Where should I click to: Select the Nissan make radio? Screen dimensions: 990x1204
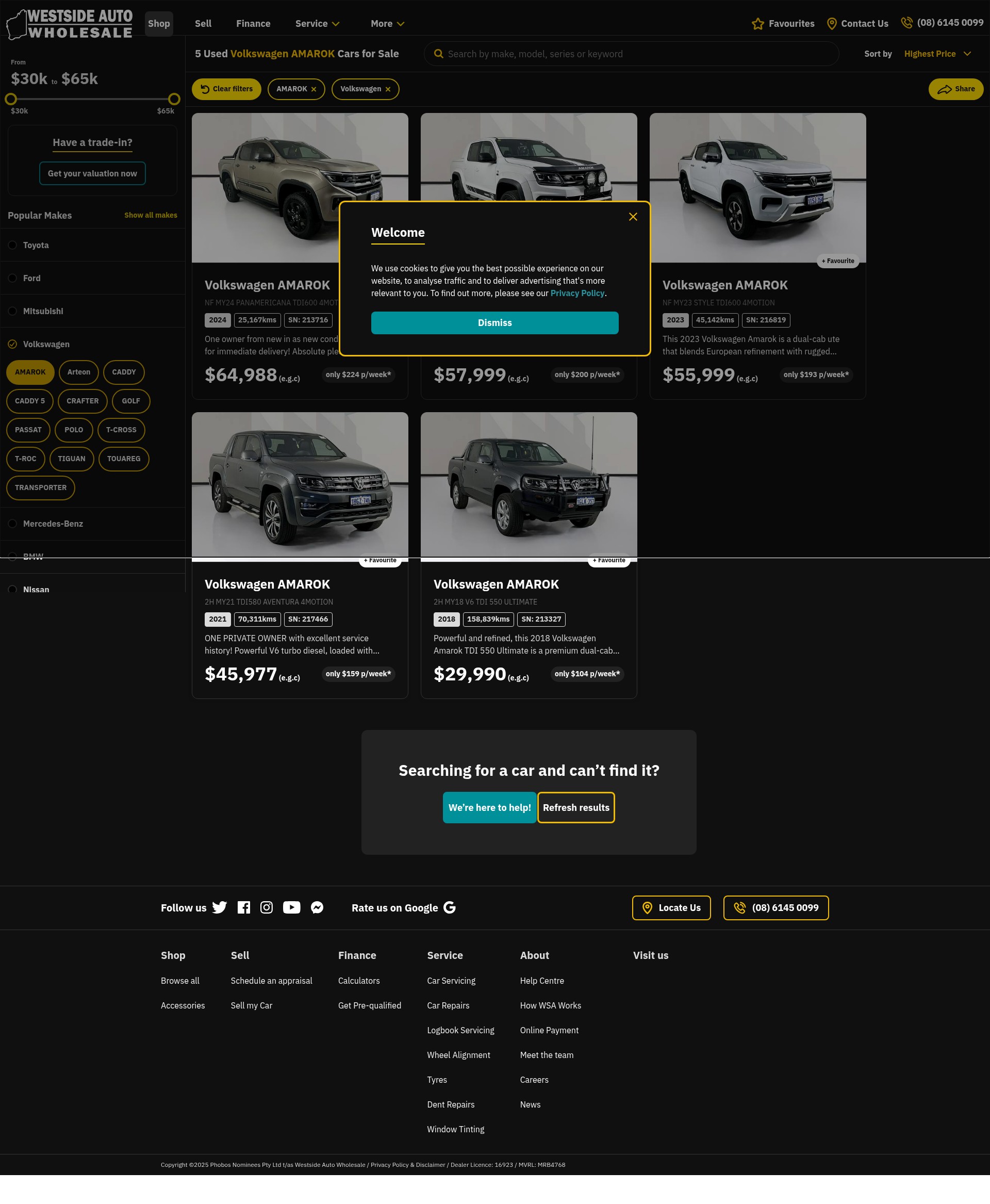(x=12, y=589)
